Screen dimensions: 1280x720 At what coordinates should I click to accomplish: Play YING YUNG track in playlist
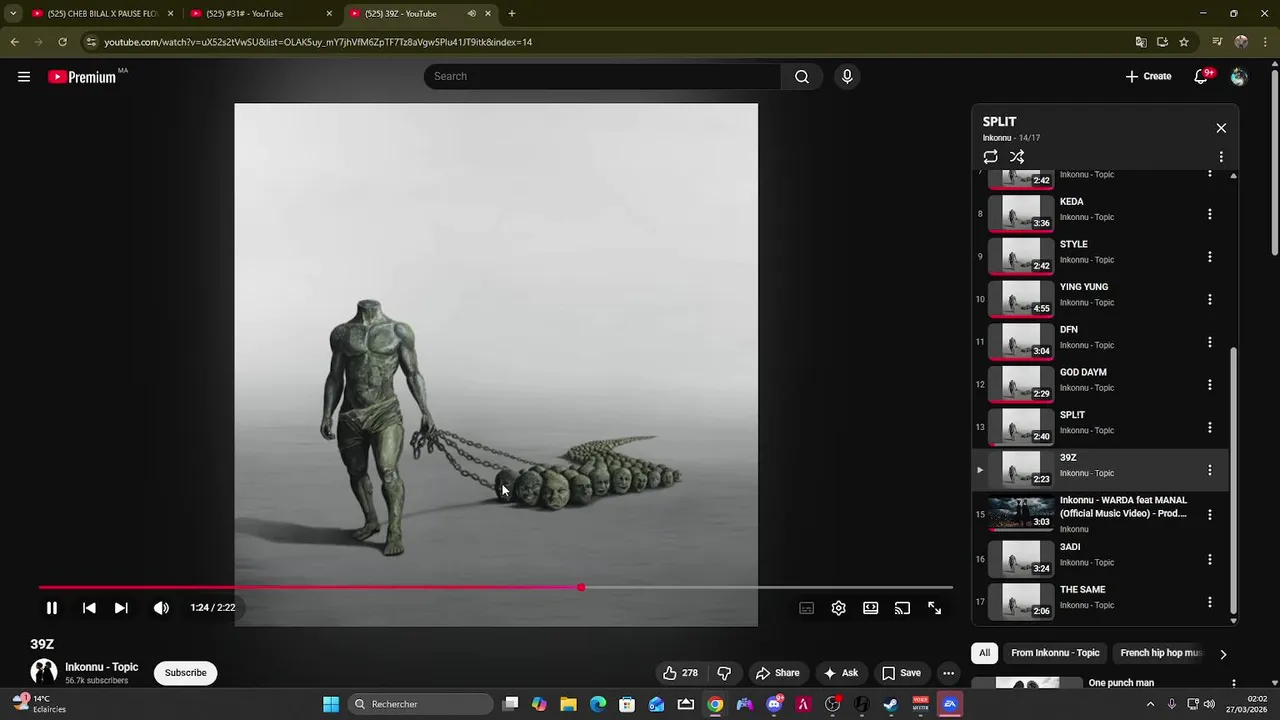pos(1100,299)
